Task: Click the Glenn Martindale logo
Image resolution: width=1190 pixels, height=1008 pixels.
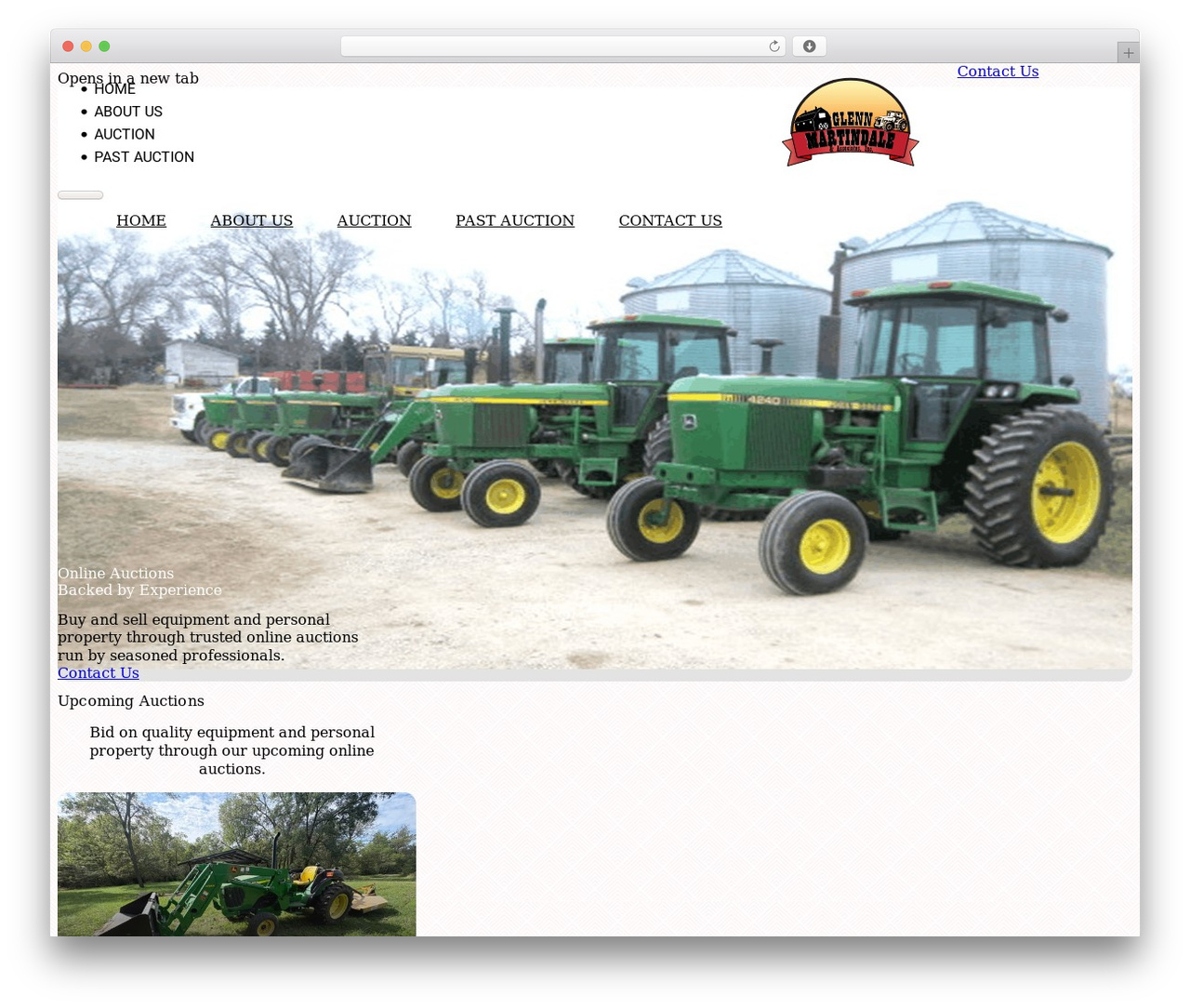Action: 850,122
